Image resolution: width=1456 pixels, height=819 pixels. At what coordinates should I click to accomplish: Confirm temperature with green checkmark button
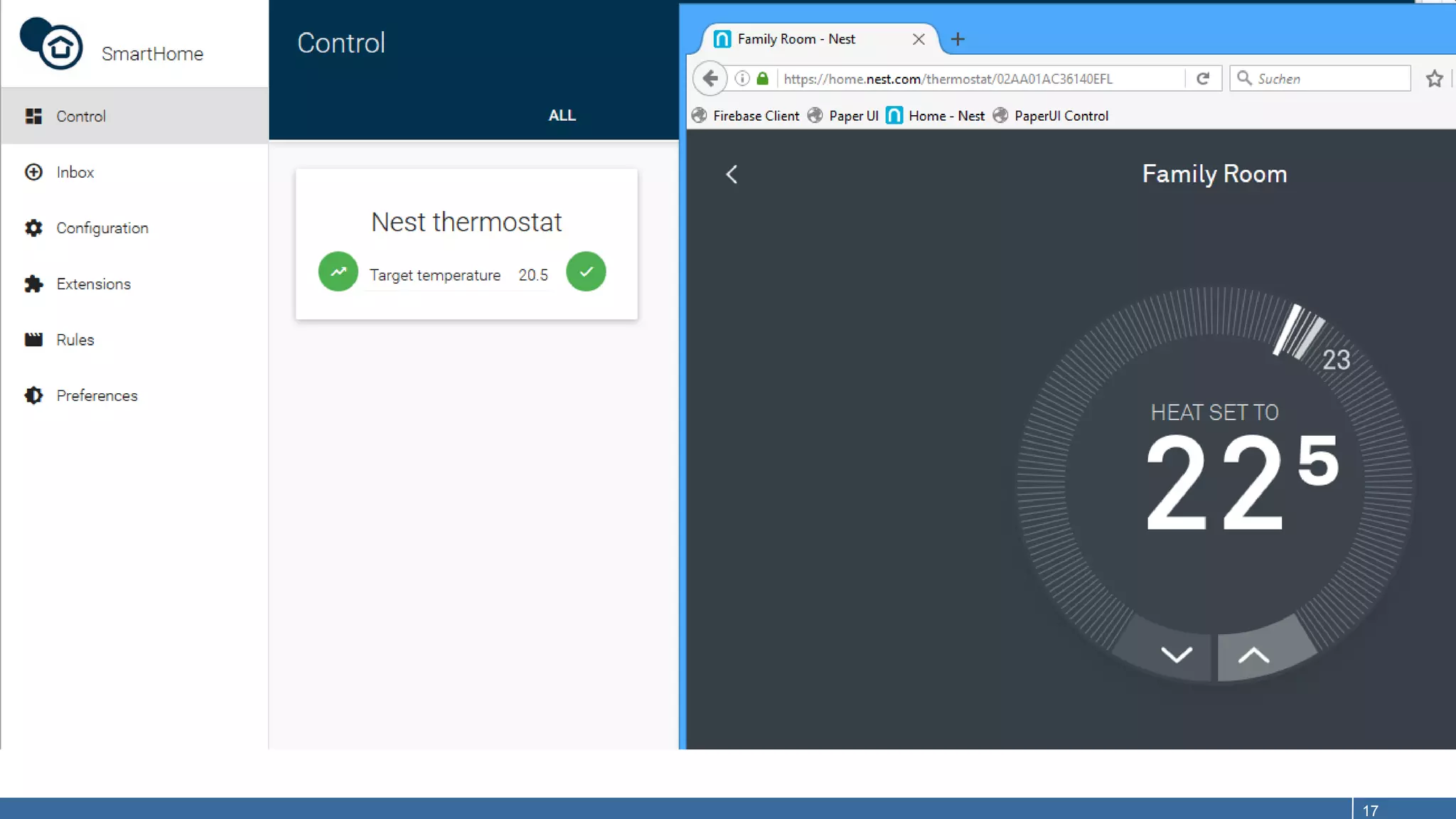586,272
